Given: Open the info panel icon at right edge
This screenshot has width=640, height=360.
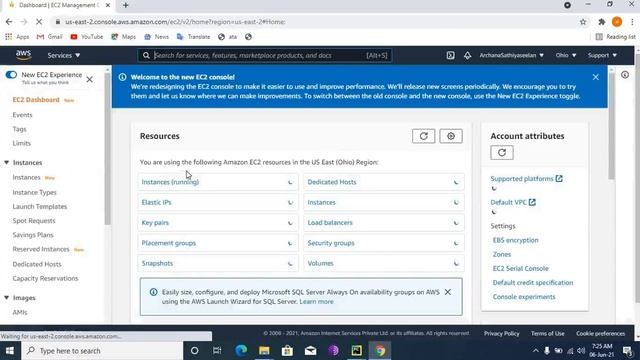Looking at the screenshot, I should 625,75.
